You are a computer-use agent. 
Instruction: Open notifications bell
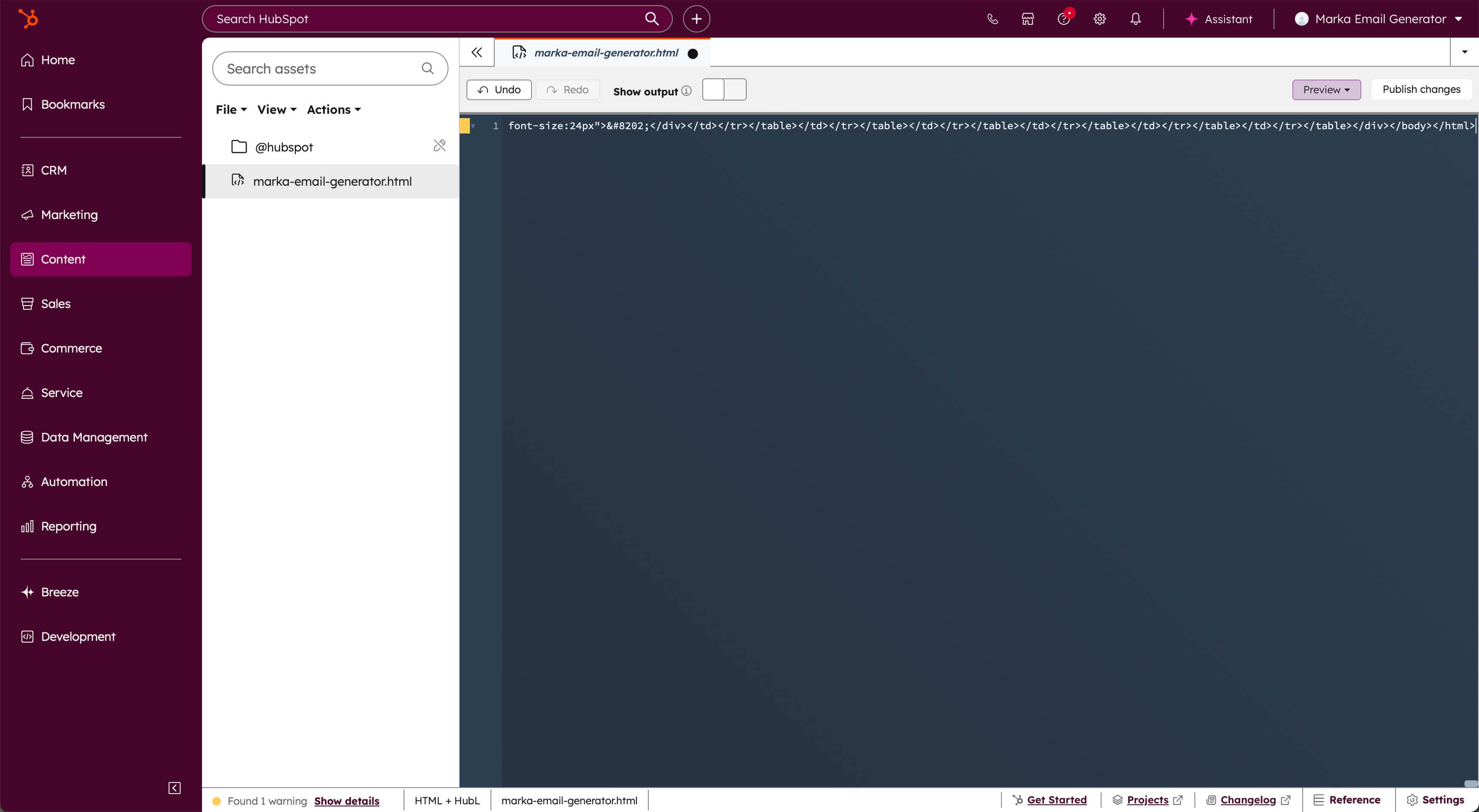(x=1135, y=18)
